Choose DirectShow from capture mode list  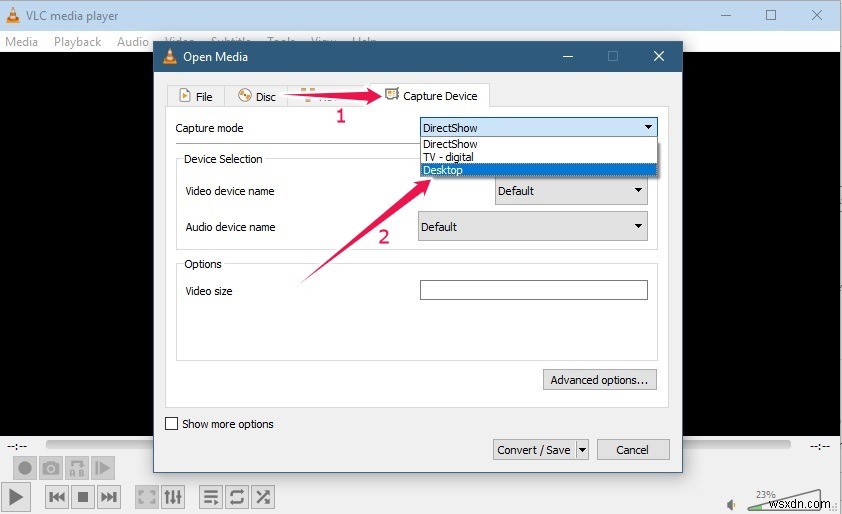click(538, 144)
